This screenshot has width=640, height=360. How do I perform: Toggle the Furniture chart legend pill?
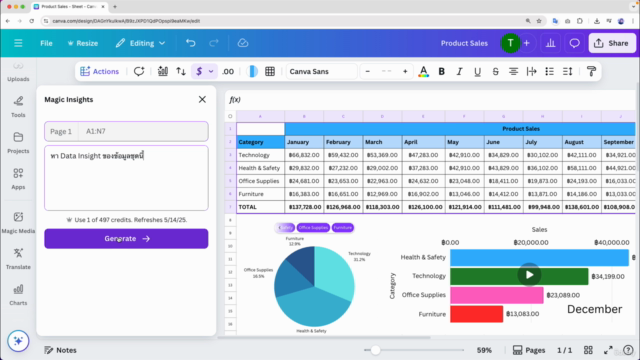[x=342, y=228]
